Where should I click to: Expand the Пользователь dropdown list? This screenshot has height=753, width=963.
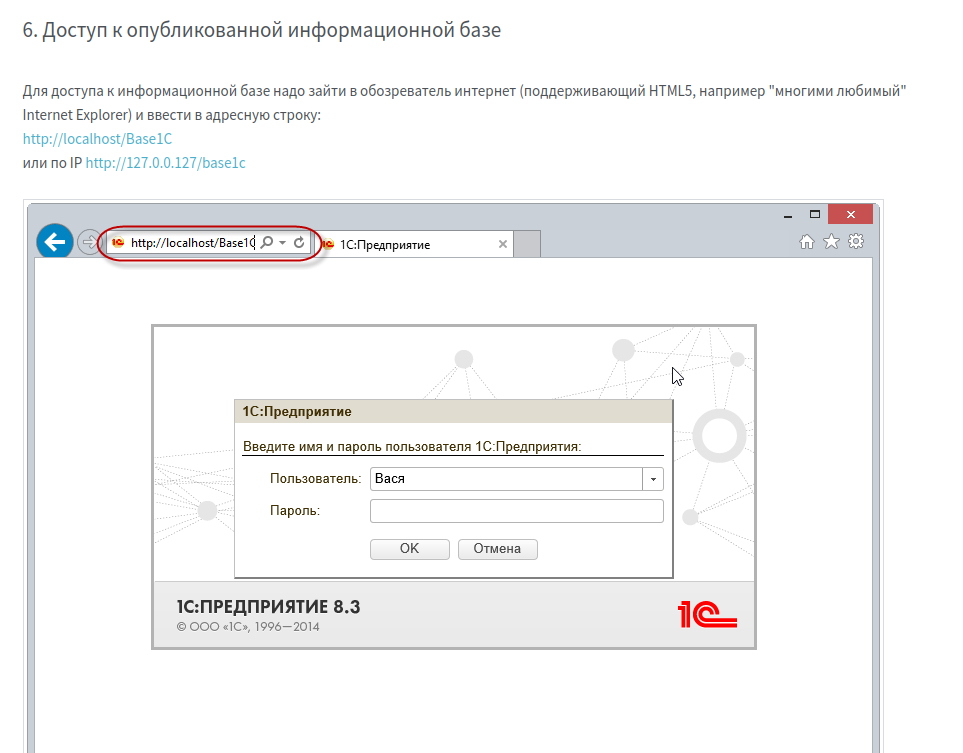click(653, 479)
